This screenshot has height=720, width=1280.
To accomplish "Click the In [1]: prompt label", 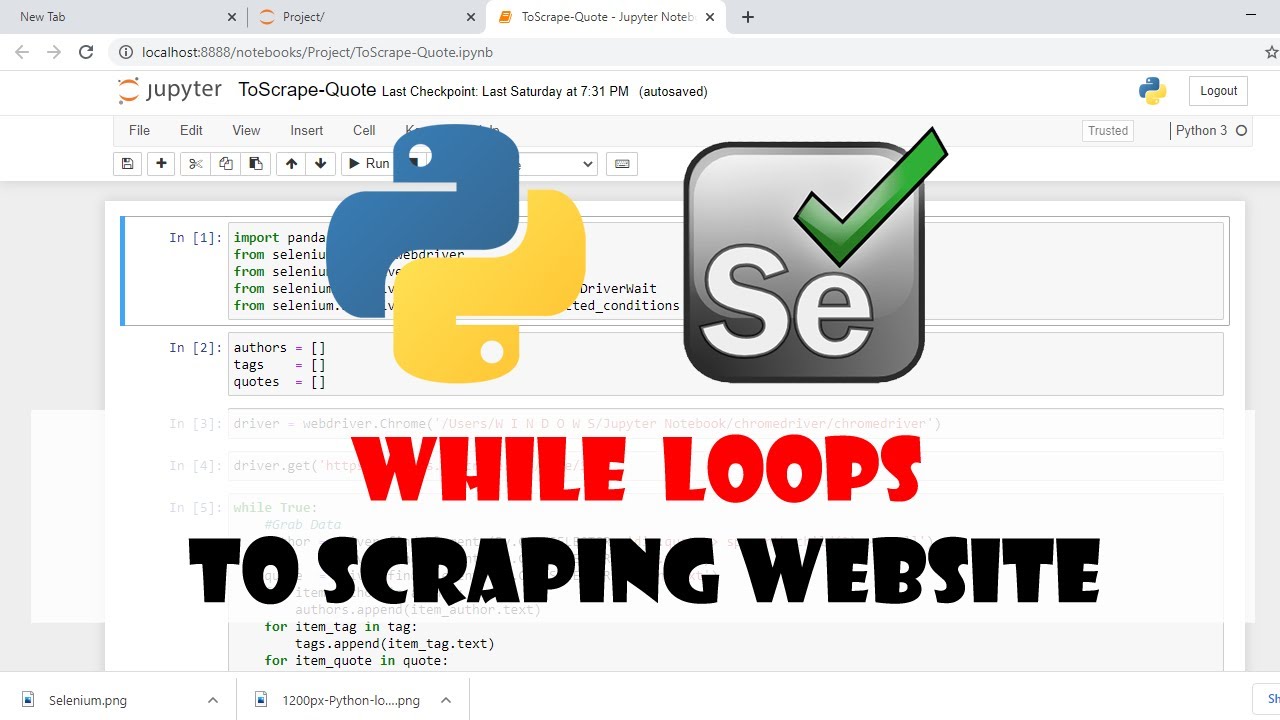I will click(x=196, y=237).
